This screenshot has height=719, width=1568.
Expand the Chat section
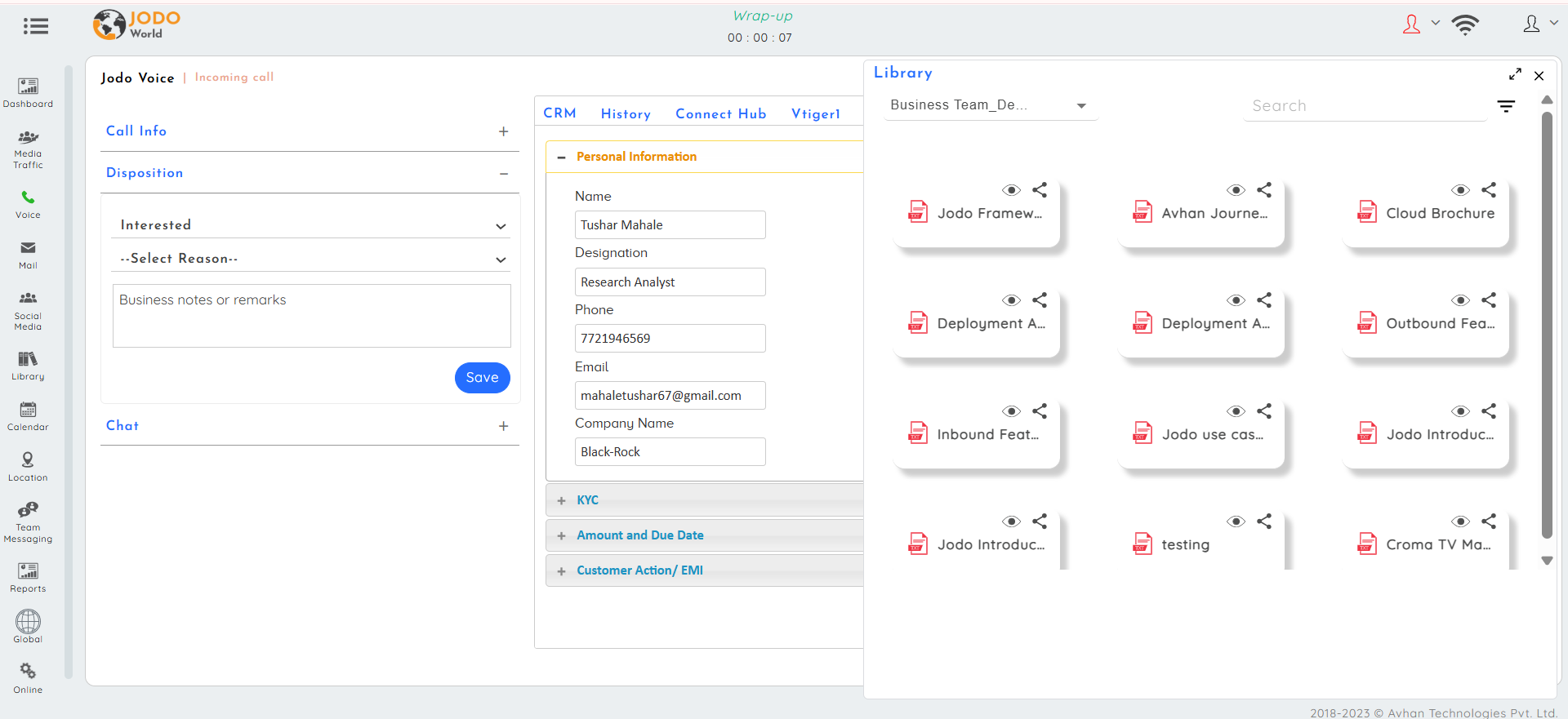click(x=504, y=426)
